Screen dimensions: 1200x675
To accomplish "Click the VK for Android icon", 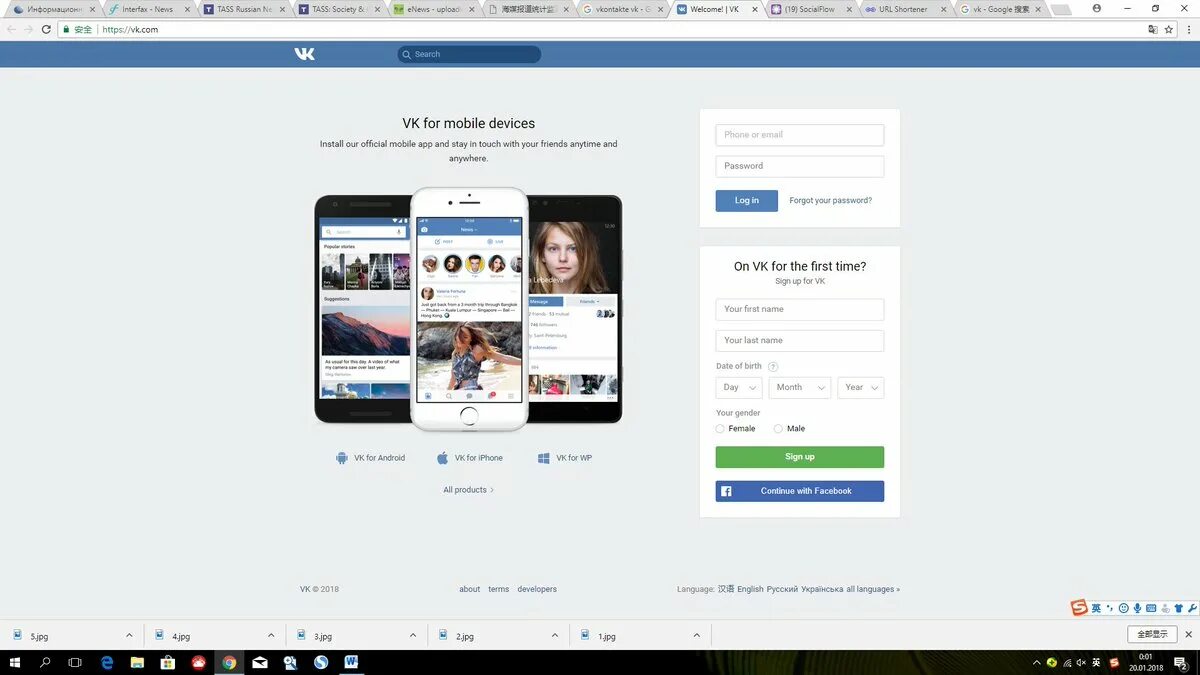I will (342, 458).
